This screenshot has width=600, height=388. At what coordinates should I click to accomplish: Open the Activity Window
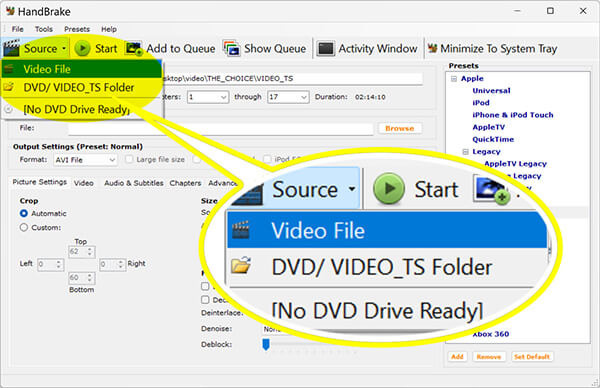[x=367, y=49]
